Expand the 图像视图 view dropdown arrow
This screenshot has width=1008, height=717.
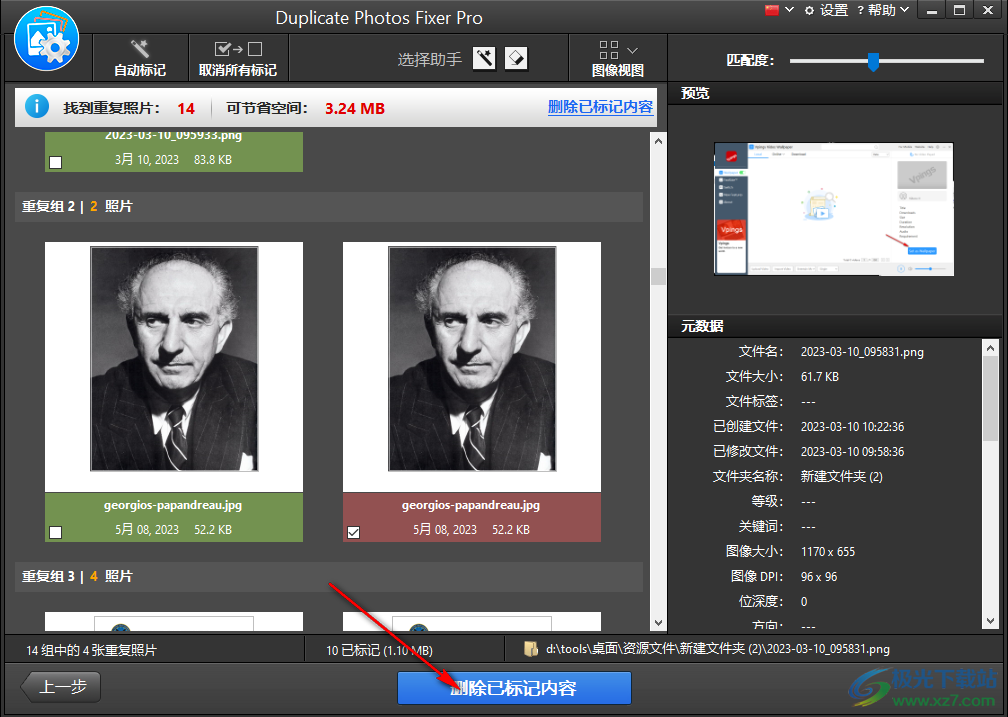pos(633,50)
